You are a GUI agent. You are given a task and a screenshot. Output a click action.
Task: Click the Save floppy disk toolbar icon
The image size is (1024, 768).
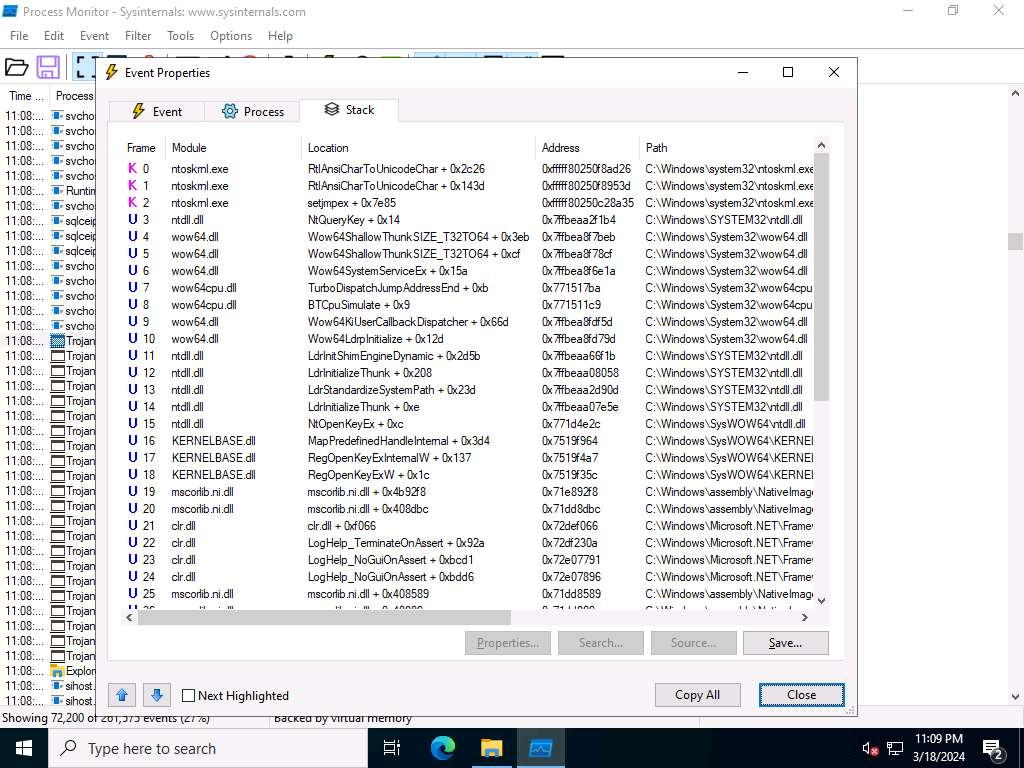[48, 67]
